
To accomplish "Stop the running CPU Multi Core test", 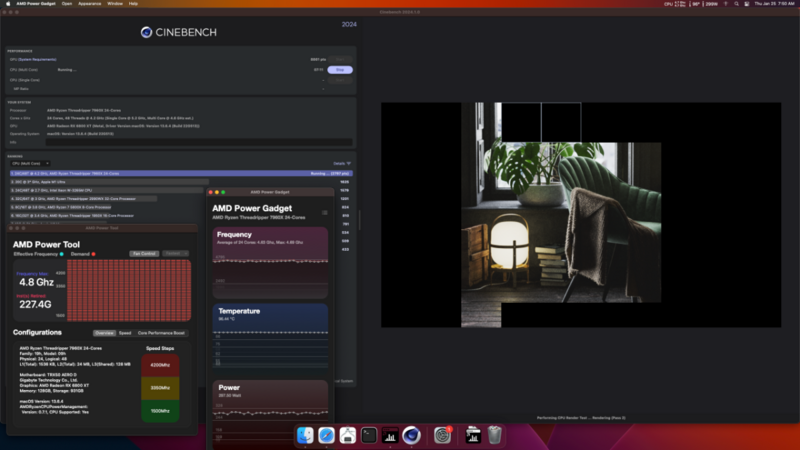I will pos(339,70).
